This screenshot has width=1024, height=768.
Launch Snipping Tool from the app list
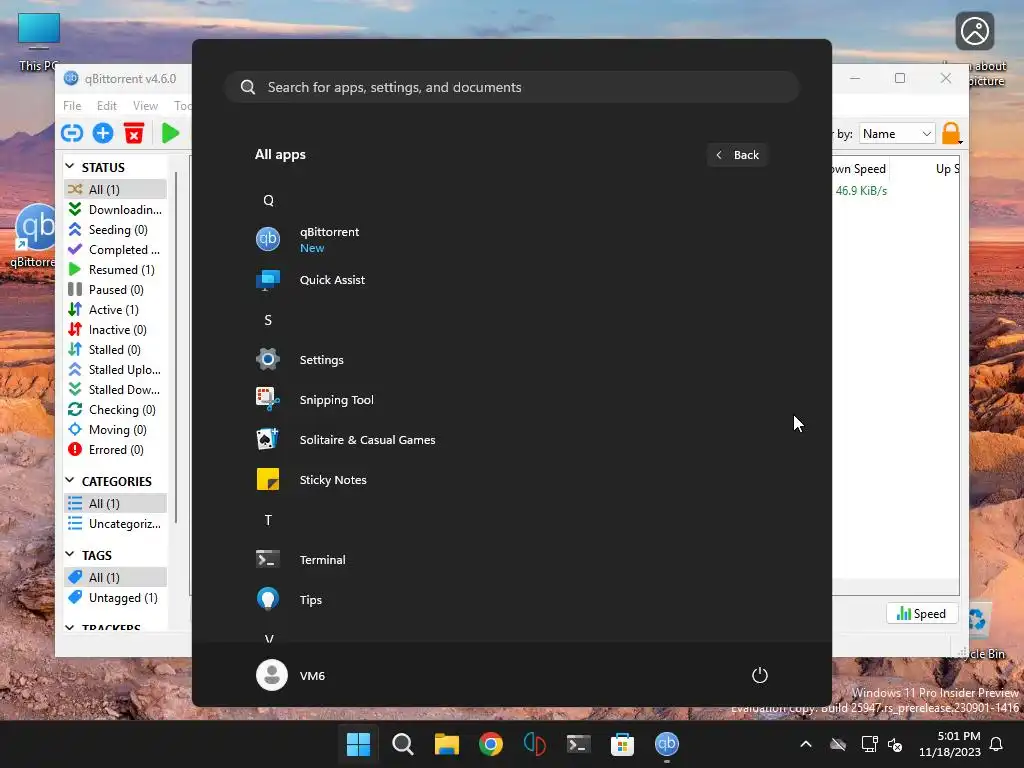[336, 400]
